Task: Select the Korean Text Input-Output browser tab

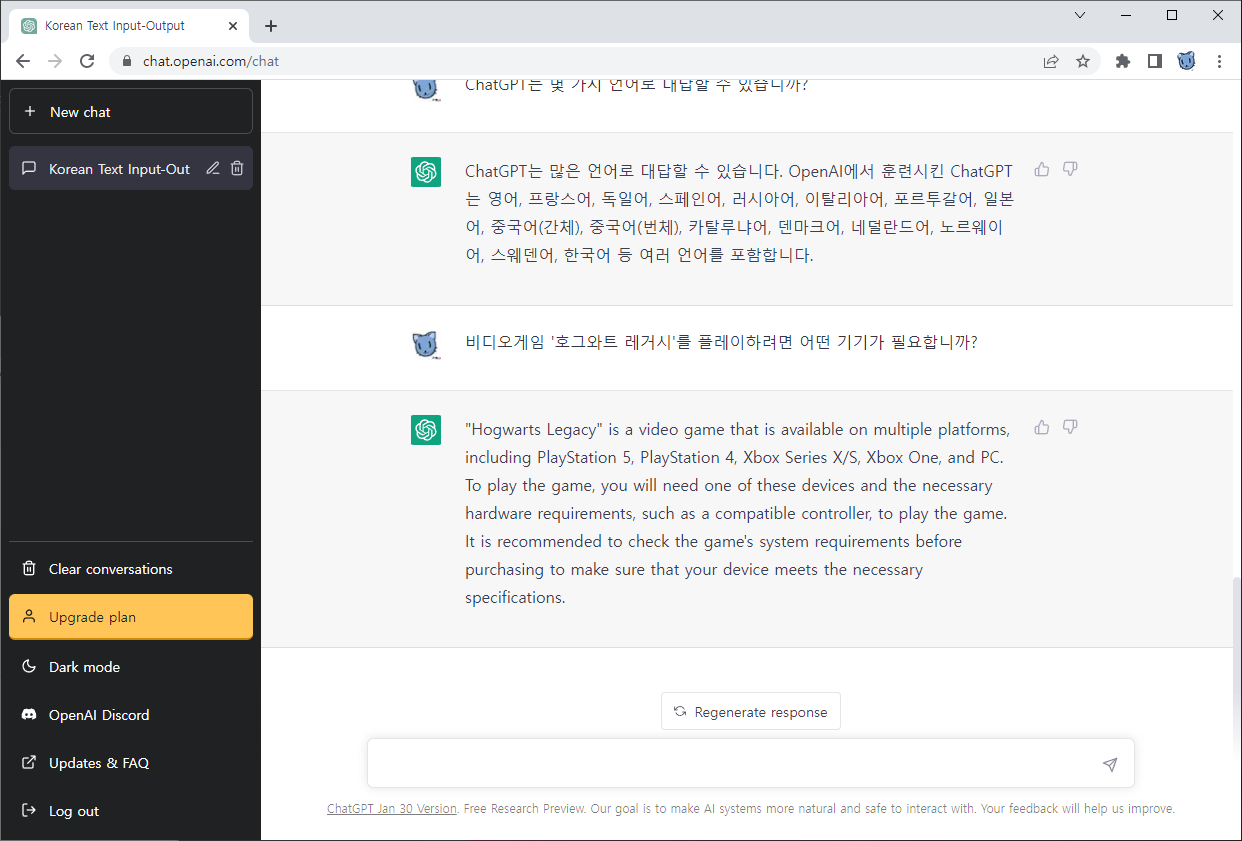Action: [131, 26]
